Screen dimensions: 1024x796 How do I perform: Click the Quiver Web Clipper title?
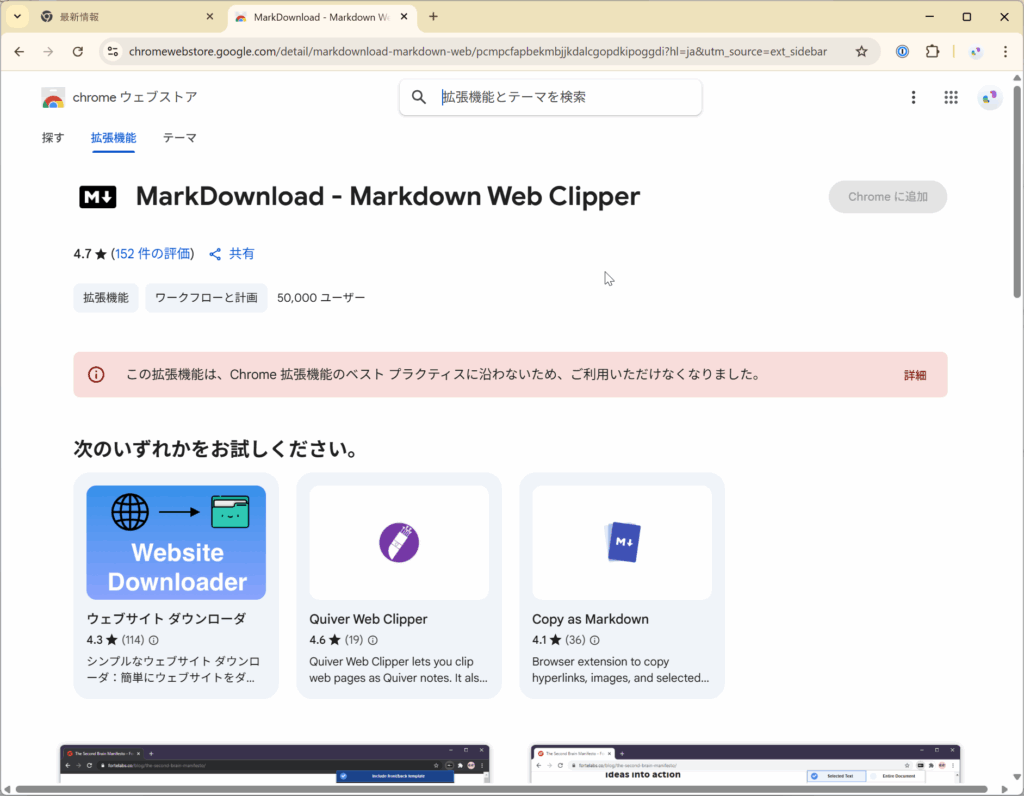point(368,618)
